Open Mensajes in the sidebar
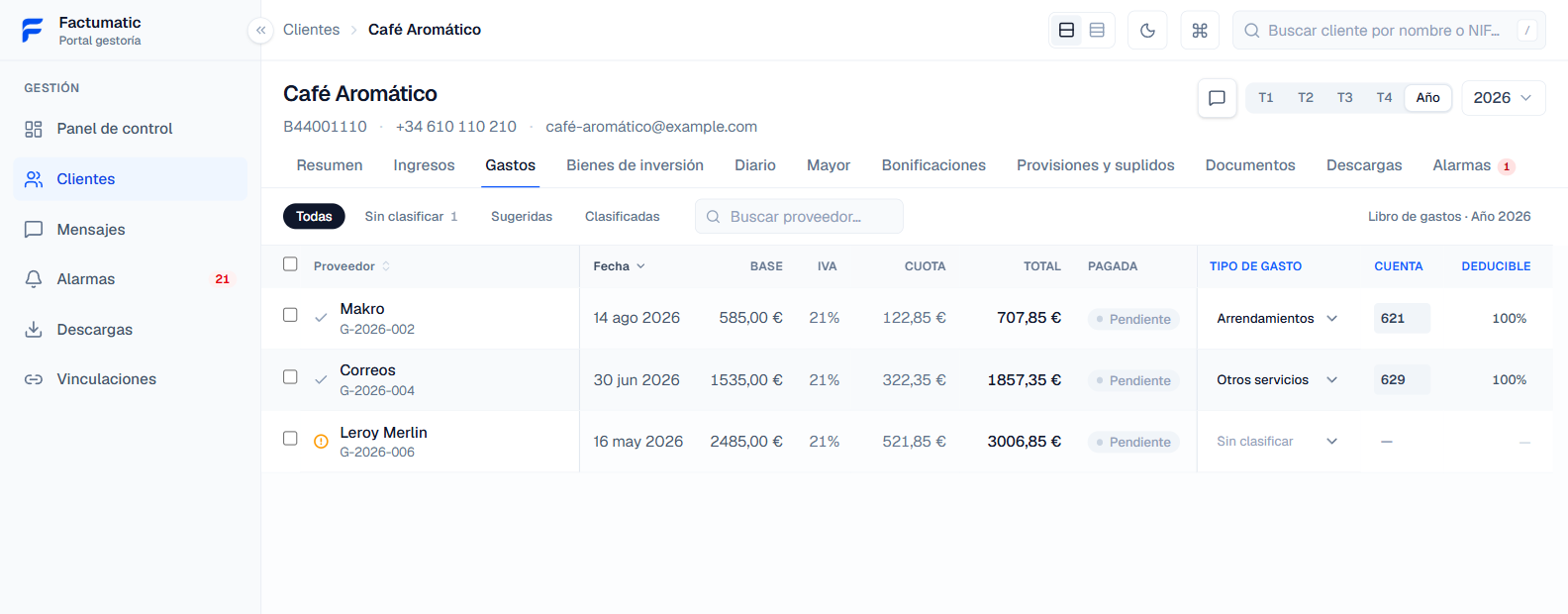The height and width of the screenshot is (614, 1568). 131,230
